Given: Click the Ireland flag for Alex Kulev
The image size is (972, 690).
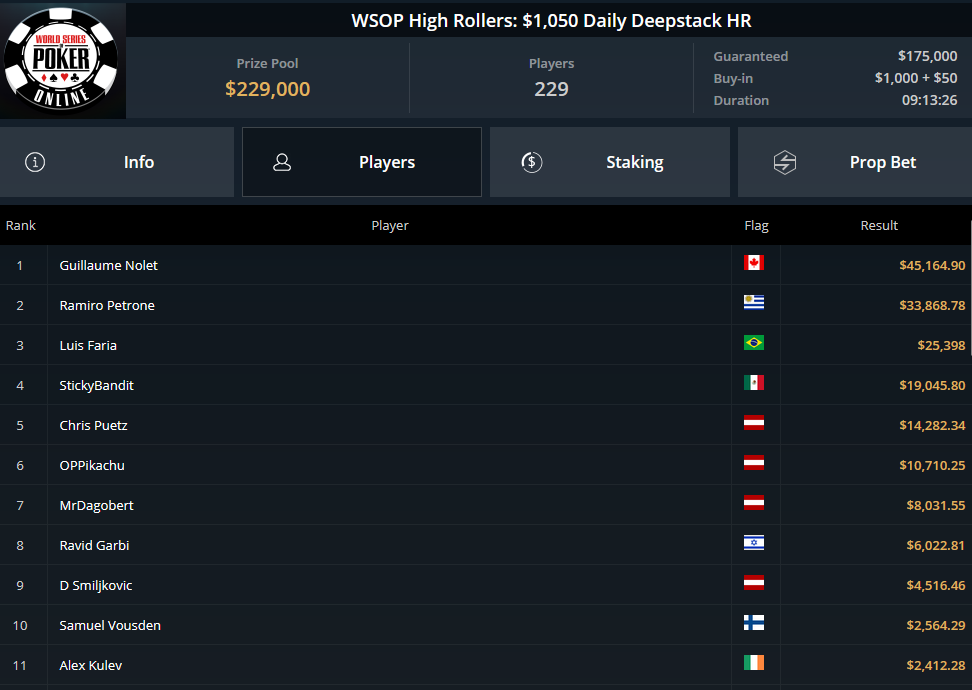Looking at the screenshot, I should (754, 663).
